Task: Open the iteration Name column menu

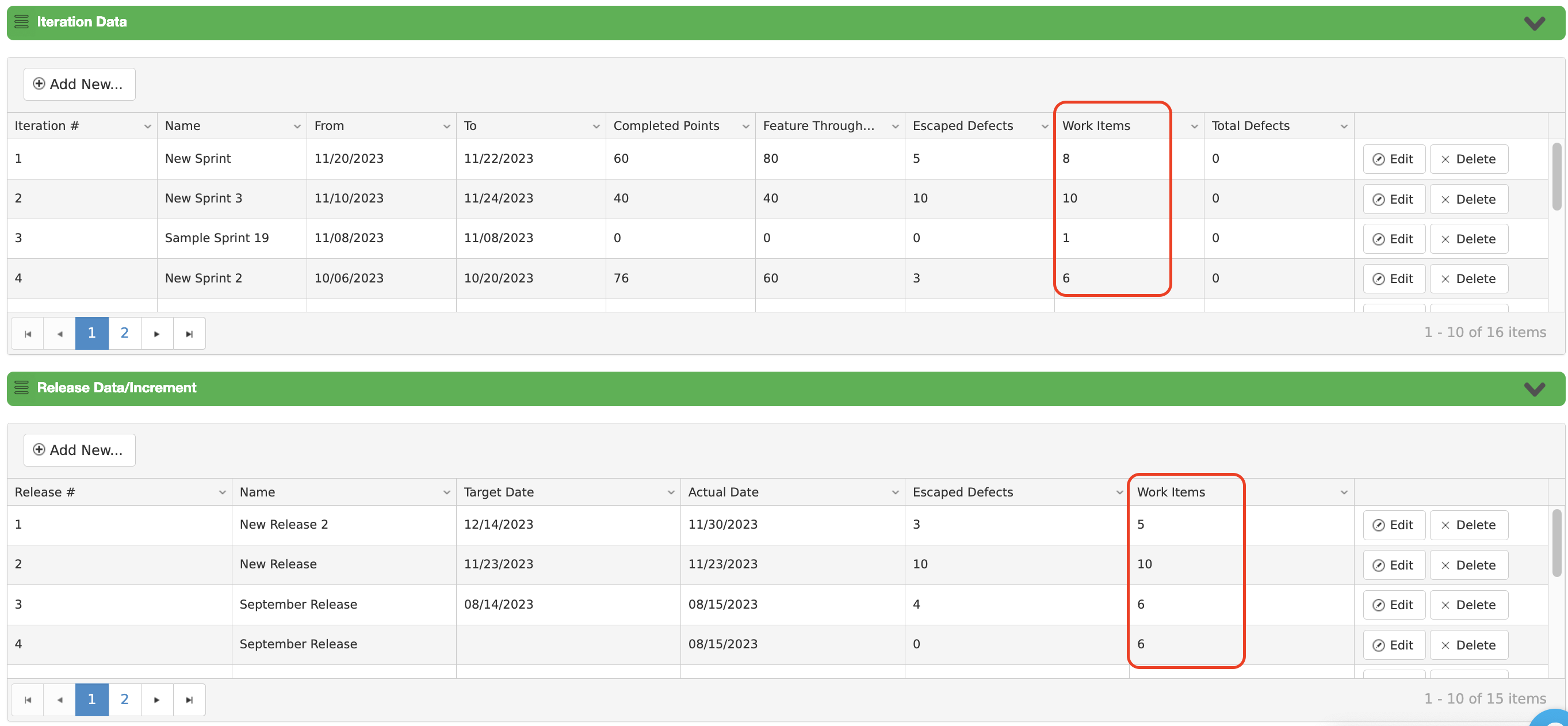Action: click(297, 126)
